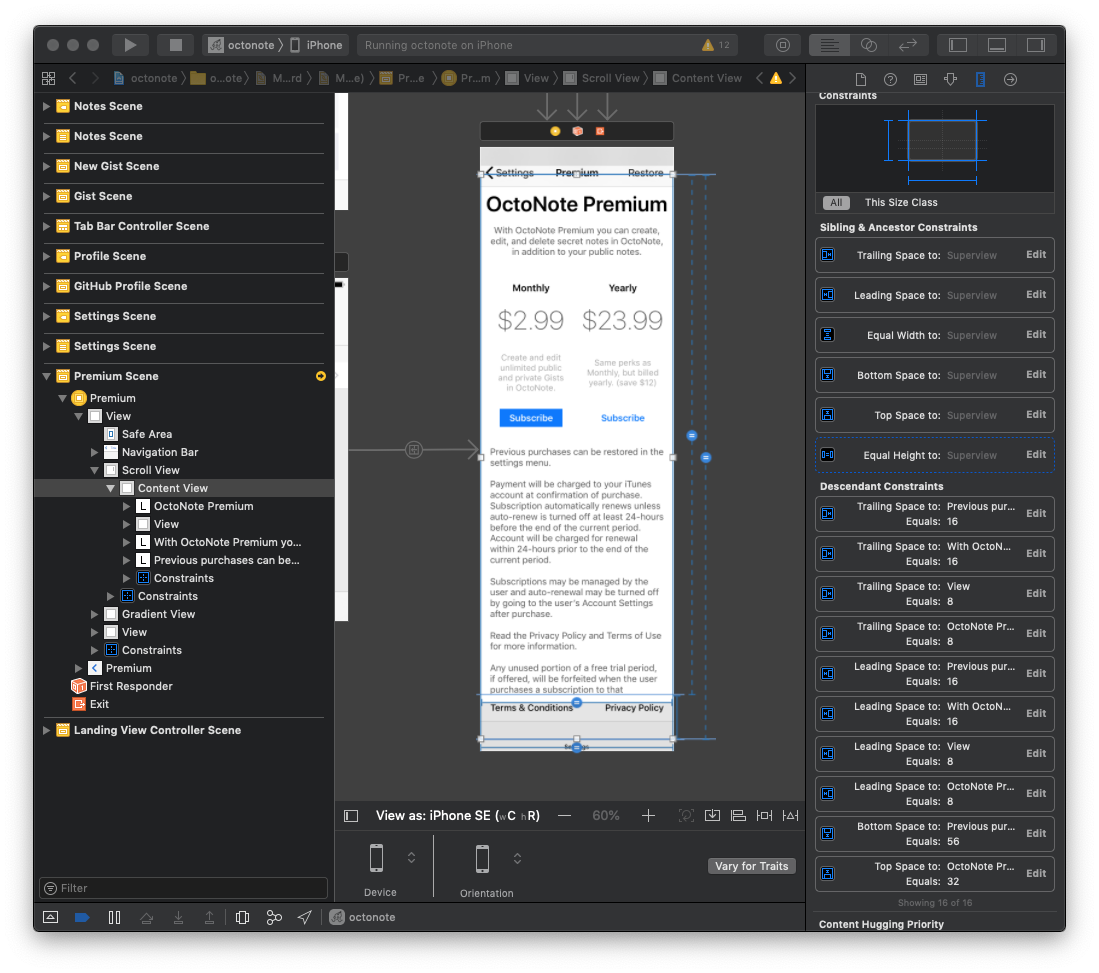Expand the New Gist Scene
This screenshot has height=973, width=1099.
[x=46, y=166]
